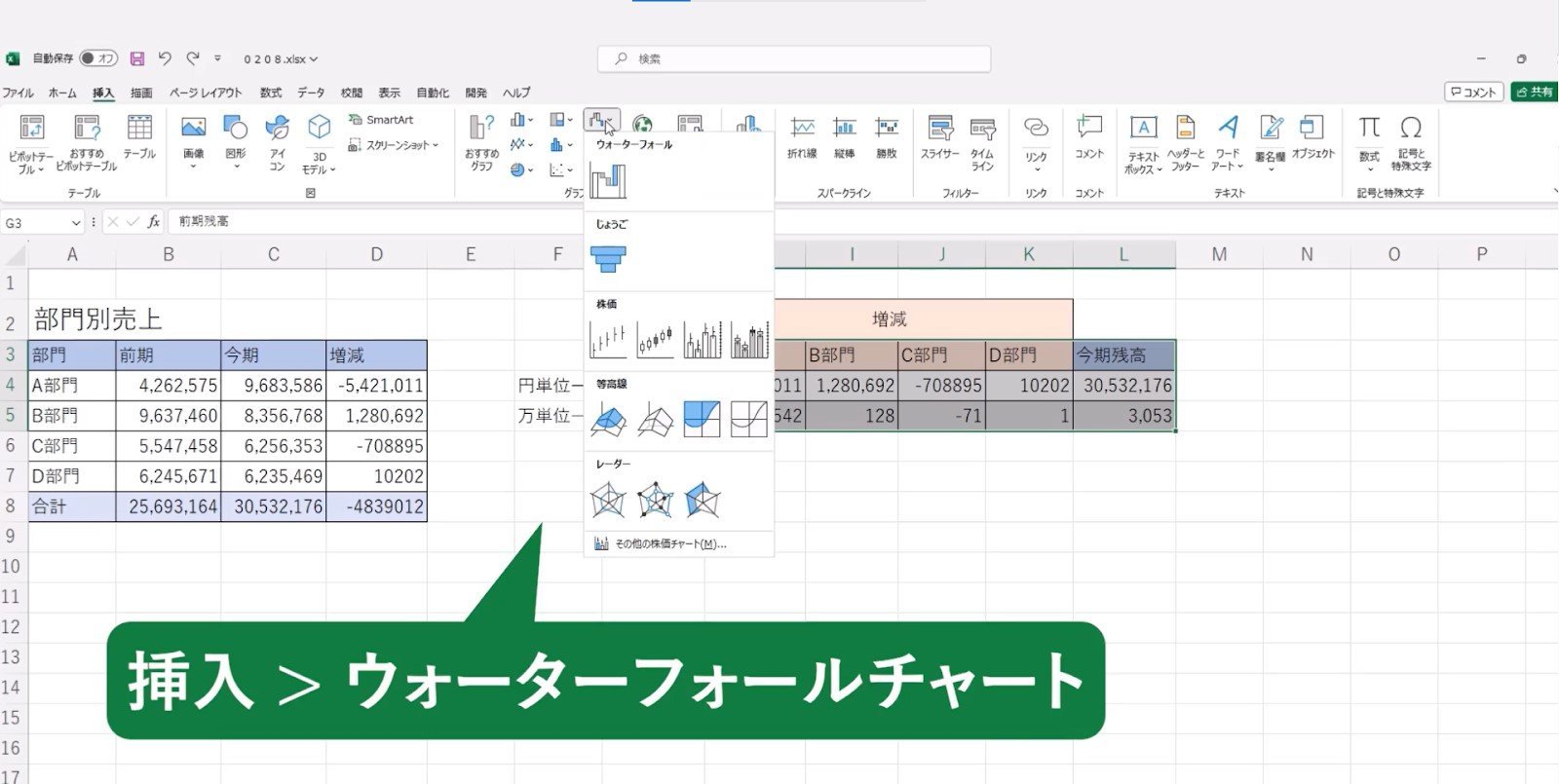
Task: Insert a 縦棒 column sparkline
Action: tap(844, 138)
